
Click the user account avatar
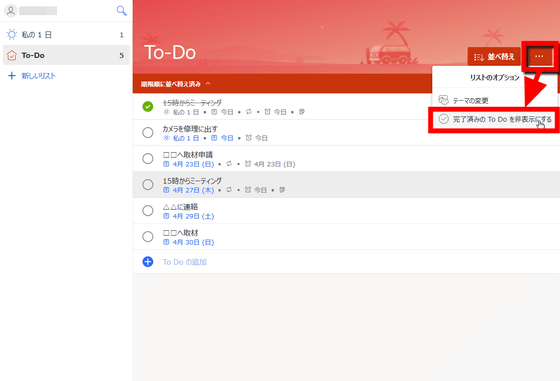11,11
